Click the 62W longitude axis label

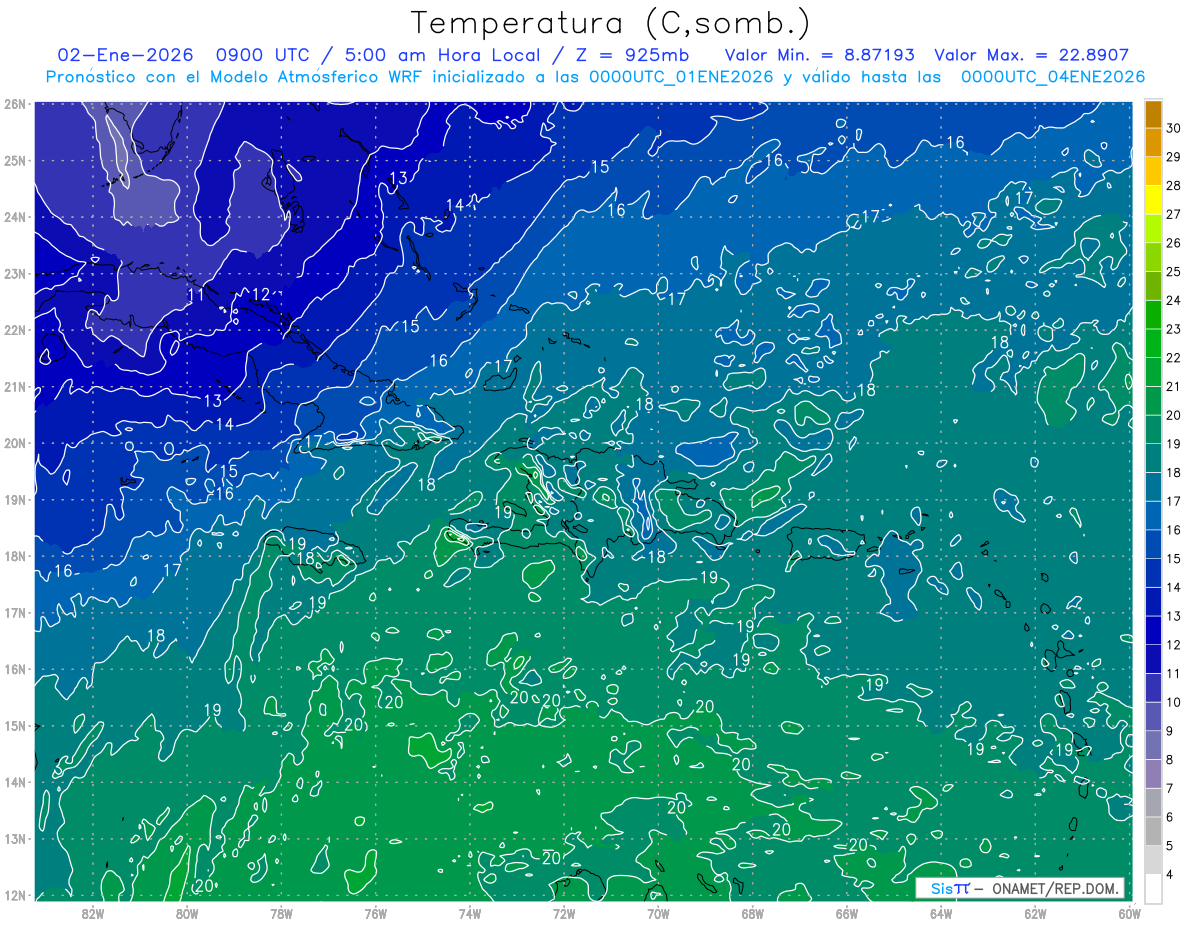tap(1035, 913)
